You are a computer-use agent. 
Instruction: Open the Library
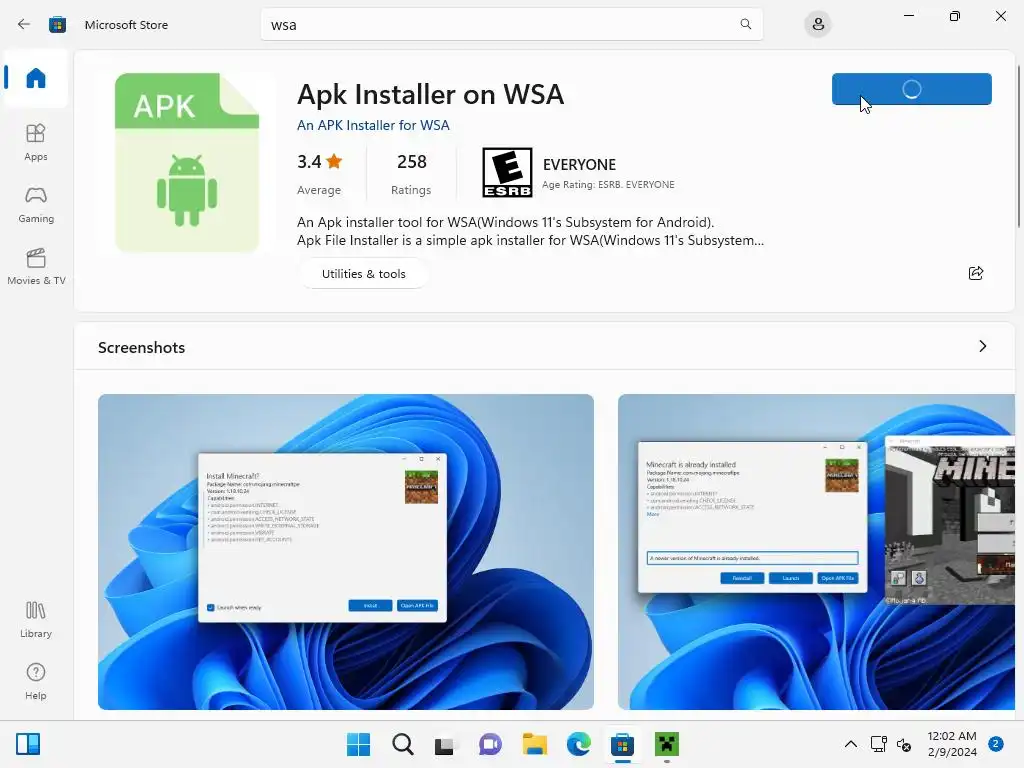[x=36, y=619]
